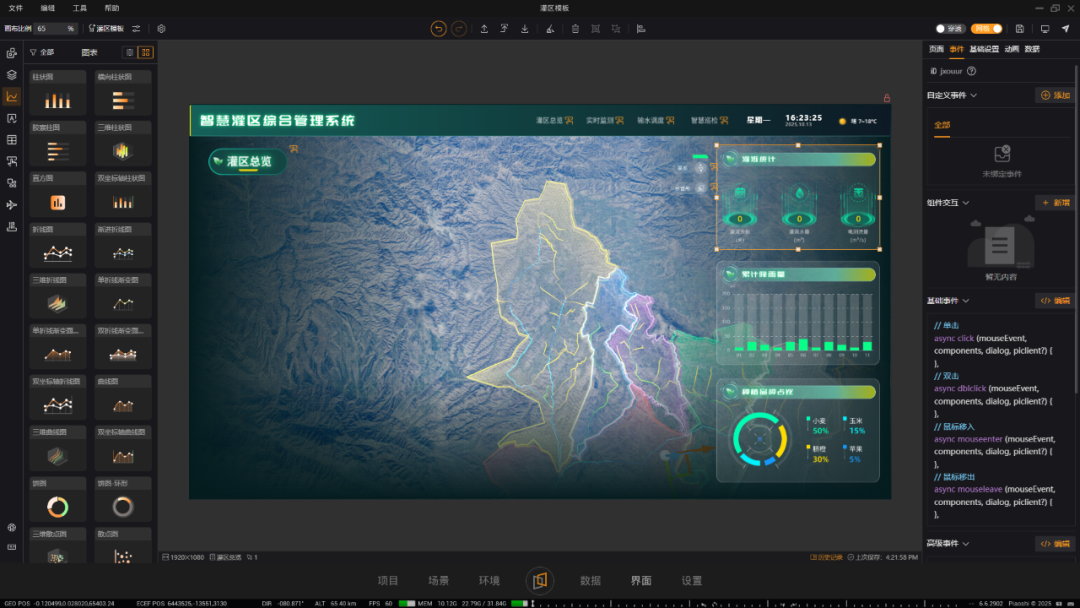Open the 工具 menu
Screen dimensions: 1080x608
click(x=80, y=8)
